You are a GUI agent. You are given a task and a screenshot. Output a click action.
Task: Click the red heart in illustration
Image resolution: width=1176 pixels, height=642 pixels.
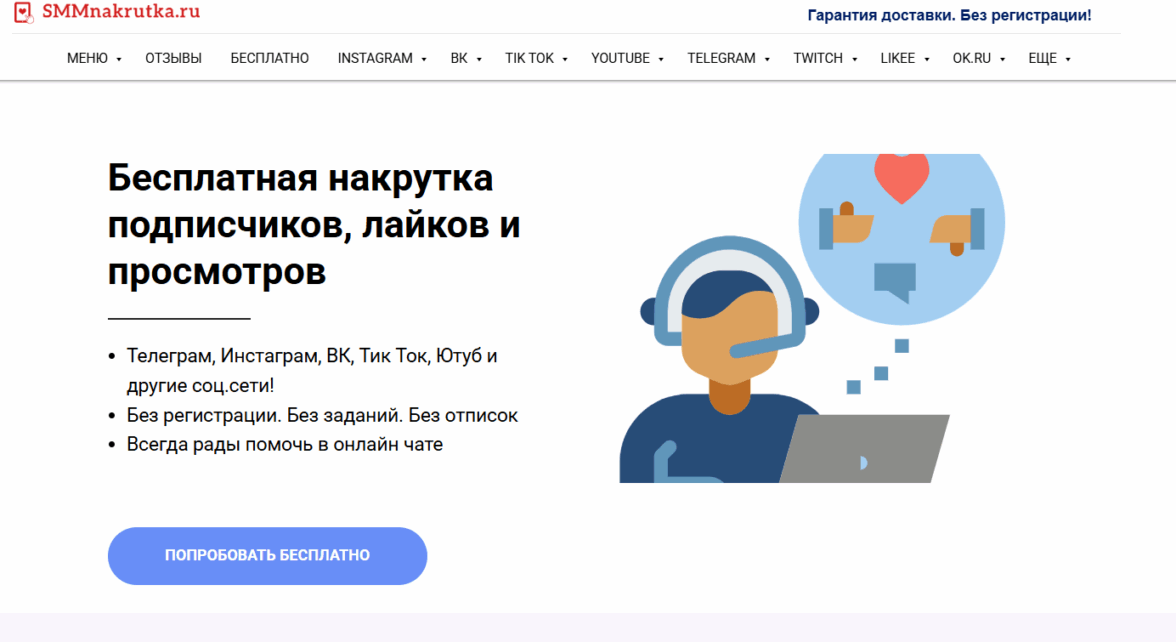click(x=902, y=178)
